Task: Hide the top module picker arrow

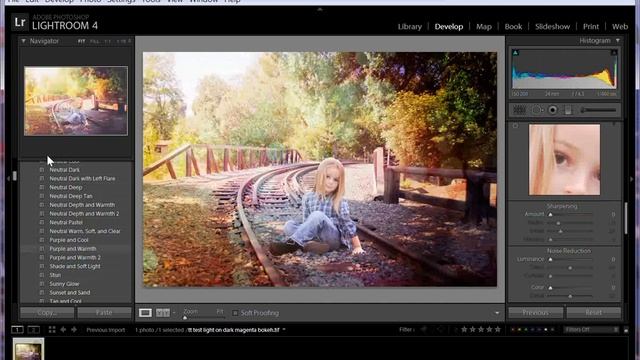Action: (x=320, y=9)
